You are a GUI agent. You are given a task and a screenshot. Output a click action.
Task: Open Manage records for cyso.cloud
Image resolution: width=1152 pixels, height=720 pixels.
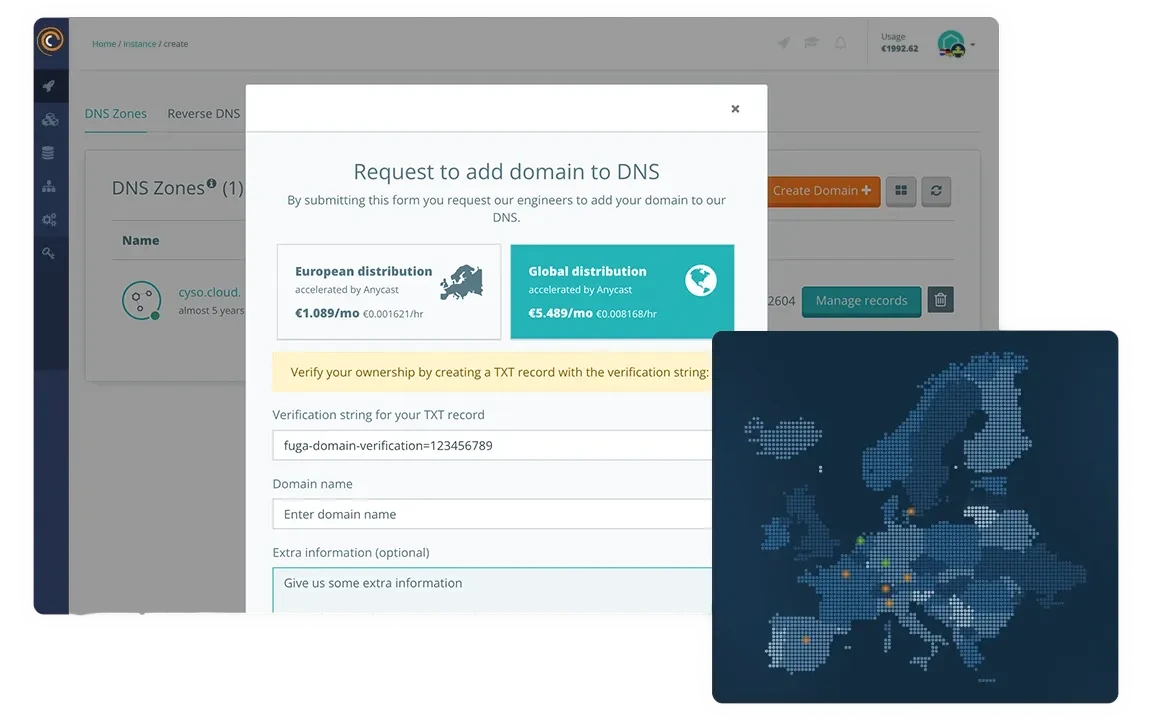[x=861, y=300]
